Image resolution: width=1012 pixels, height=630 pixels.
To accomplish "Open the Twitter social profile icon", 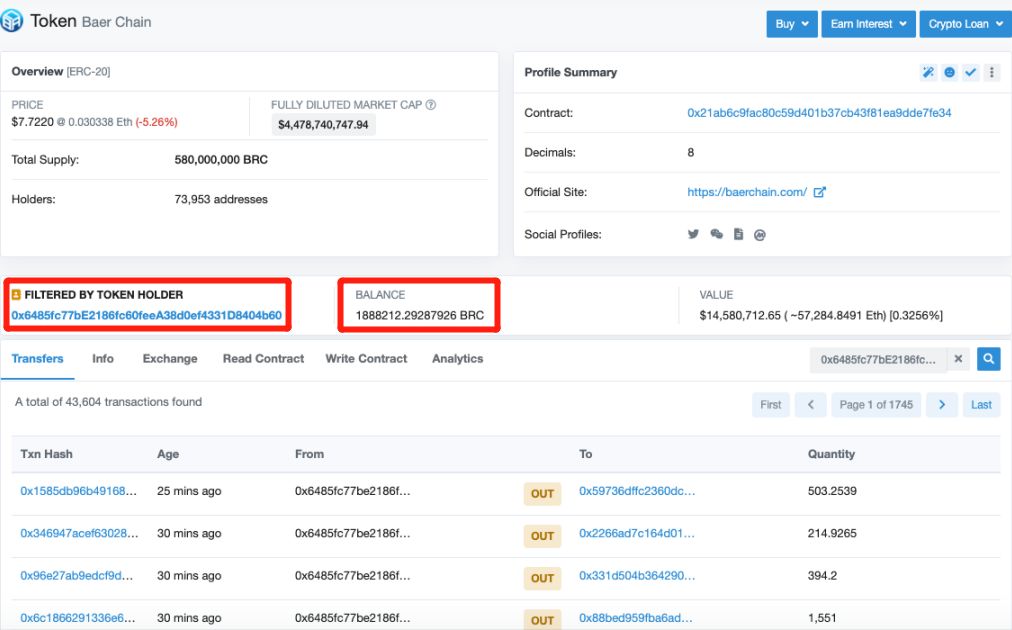I will point(693,234).
